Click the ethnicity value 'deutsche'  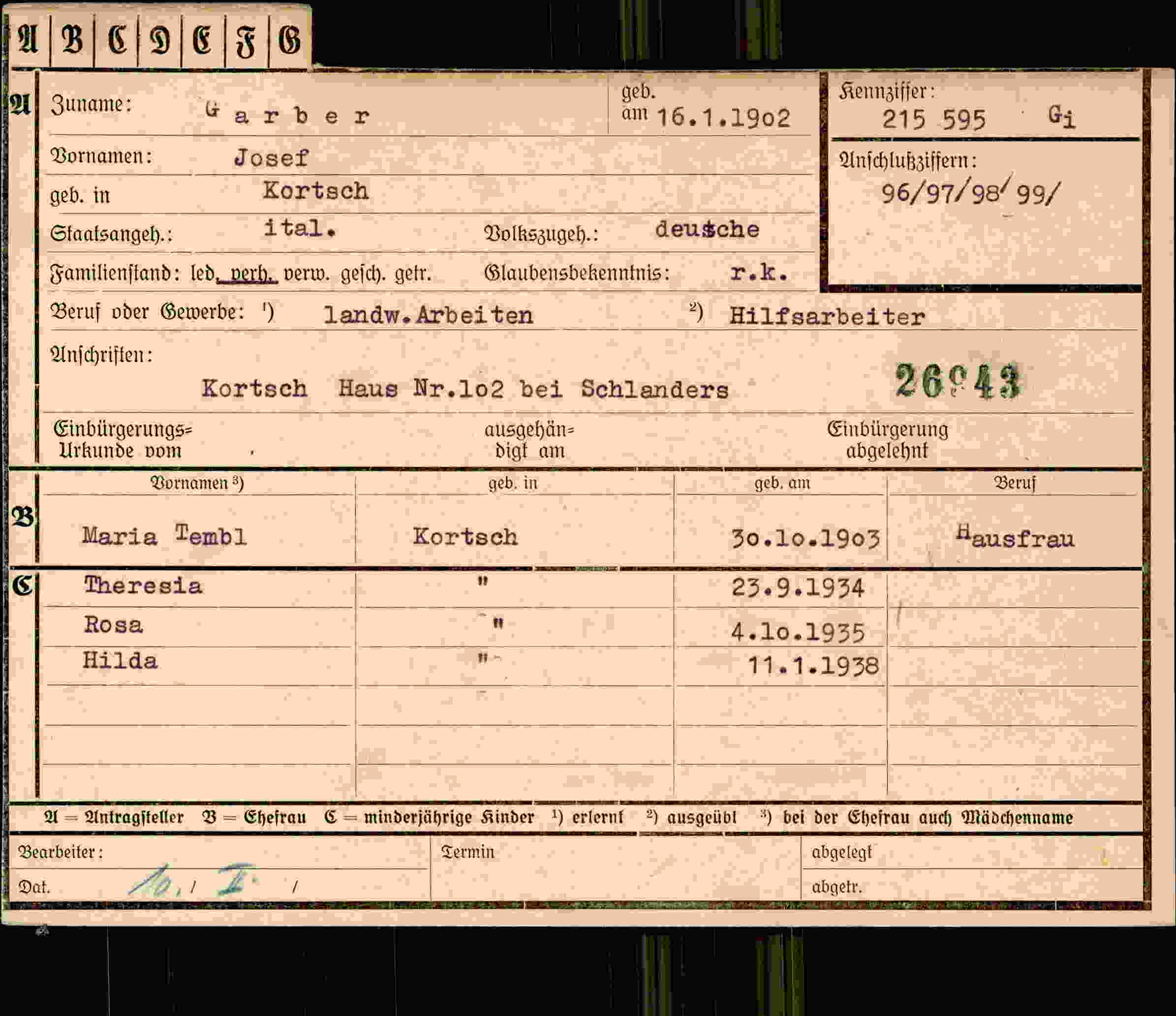pyautogui.click(x=707, y=229)
